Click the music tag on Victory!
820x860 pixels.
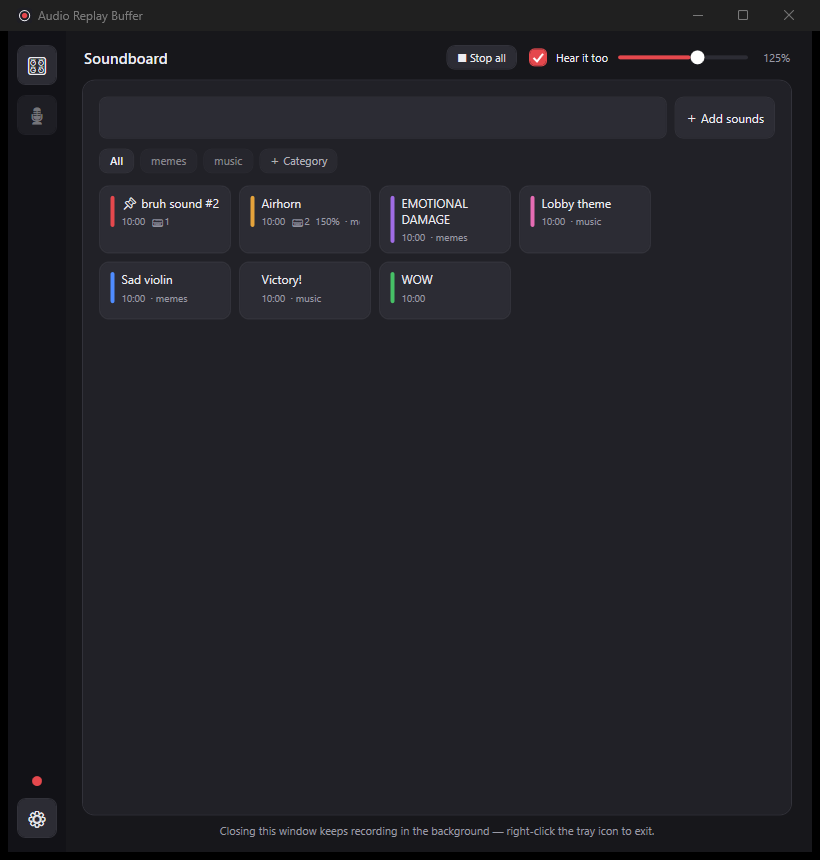tap(309, 299)
